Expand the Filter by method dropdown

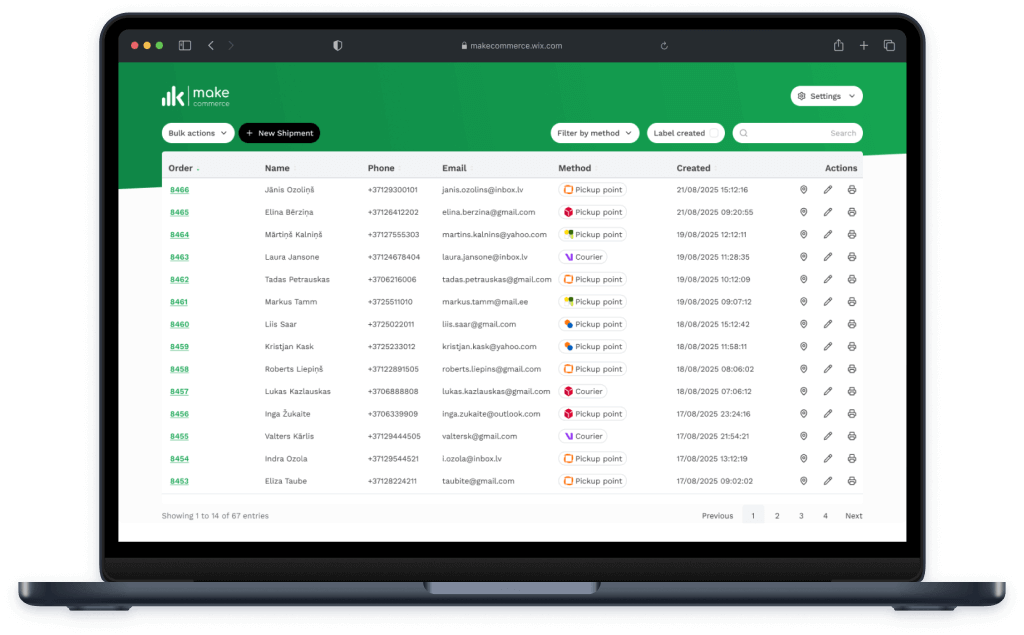point(595,133)
